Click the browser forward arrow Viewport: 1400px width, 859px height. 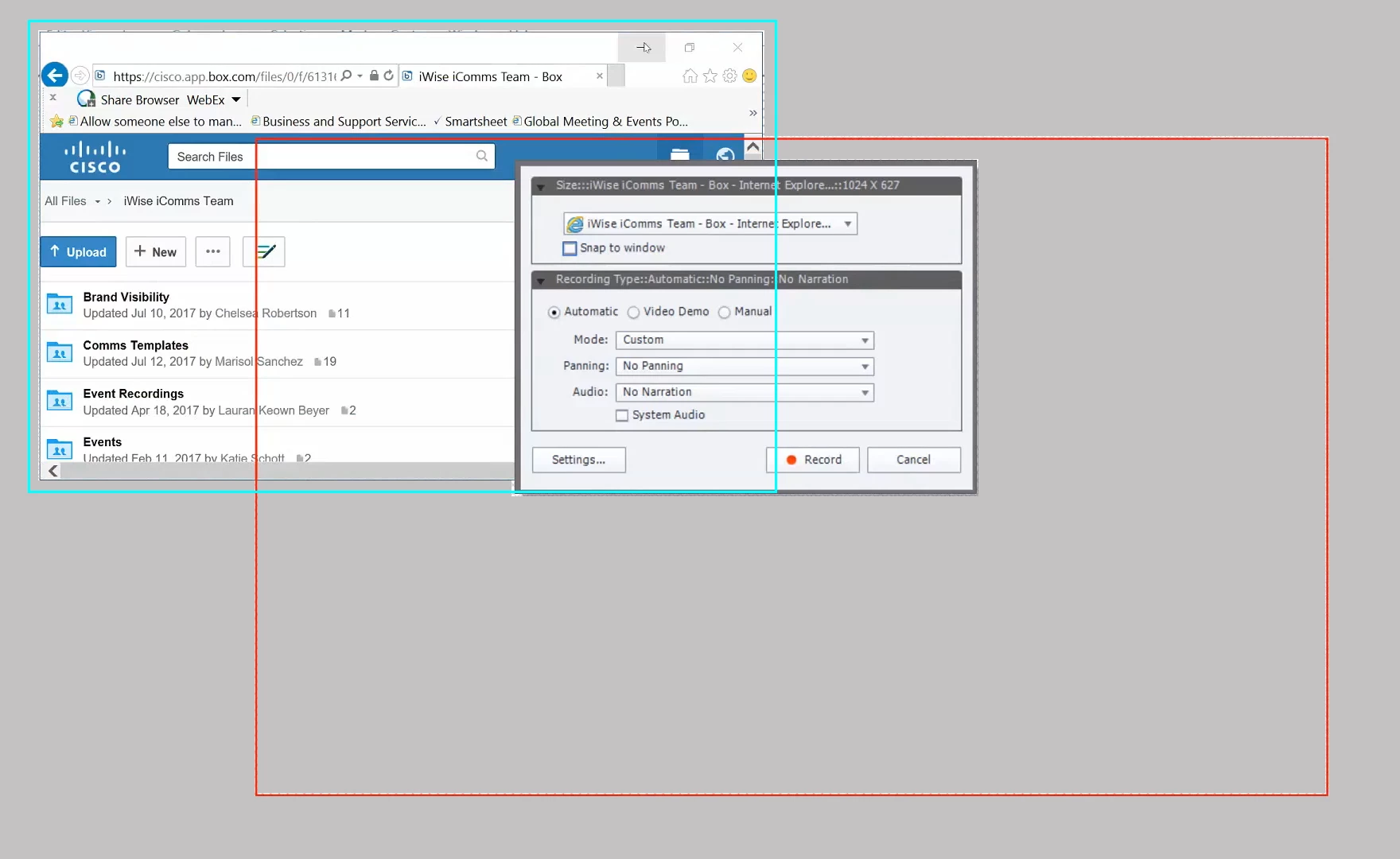[x=80, y=76]
